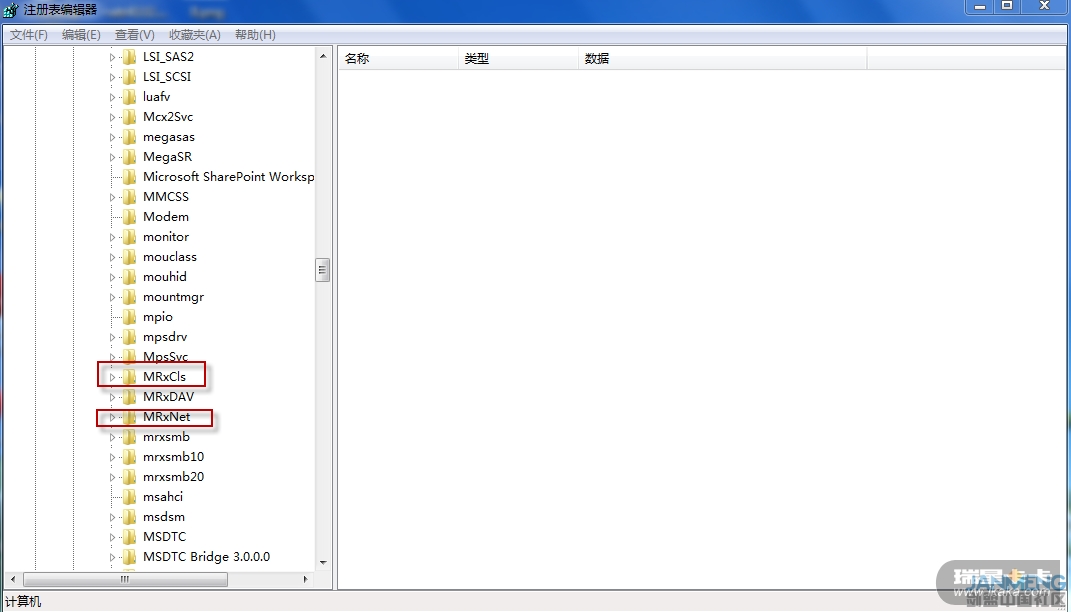Image resolution: width=1071 pixels, height=612 pixels.
Task: Click the Modem folder icon
Action: [129, 217]
